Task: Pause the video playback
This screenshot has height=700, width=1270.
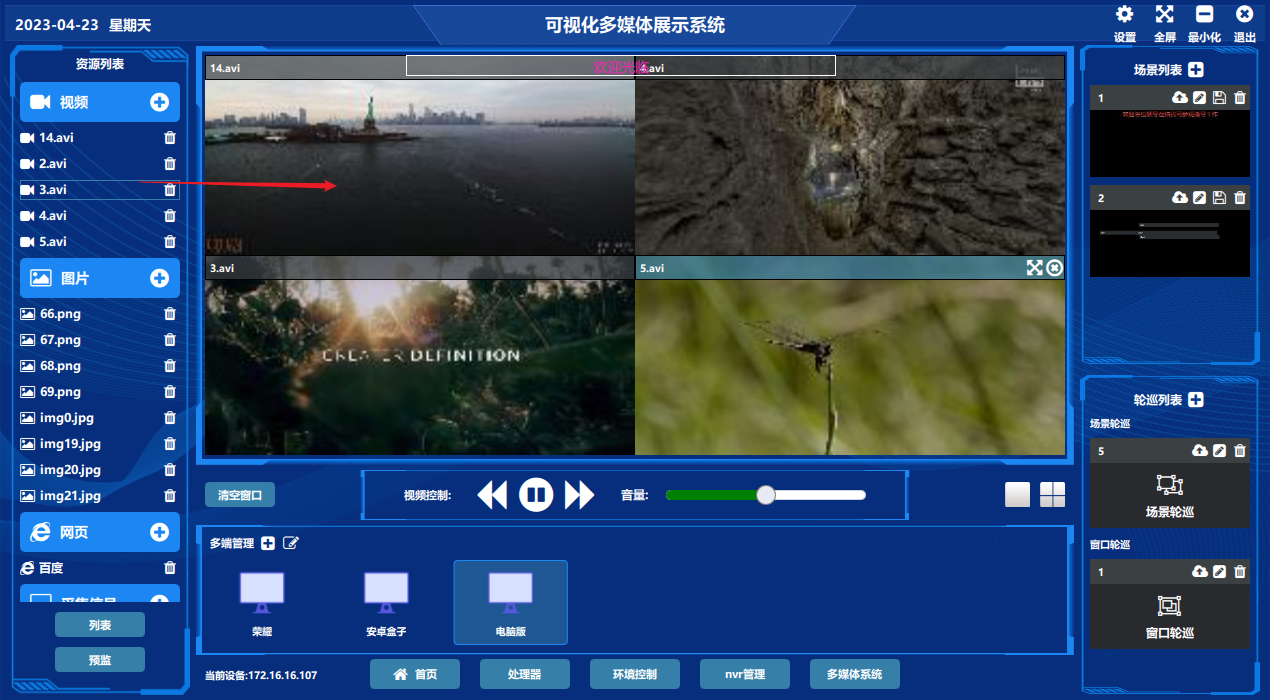Action: click(536, 494)
